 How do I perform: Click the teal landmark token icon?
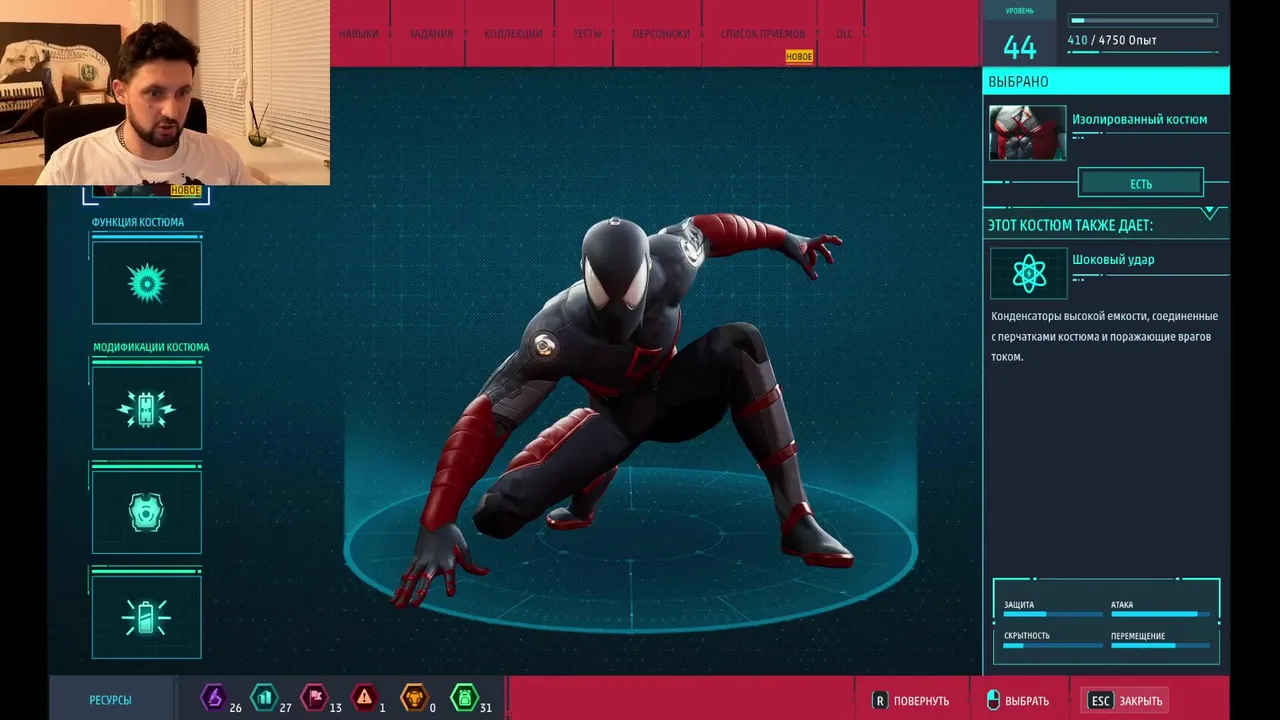[264, 697]
